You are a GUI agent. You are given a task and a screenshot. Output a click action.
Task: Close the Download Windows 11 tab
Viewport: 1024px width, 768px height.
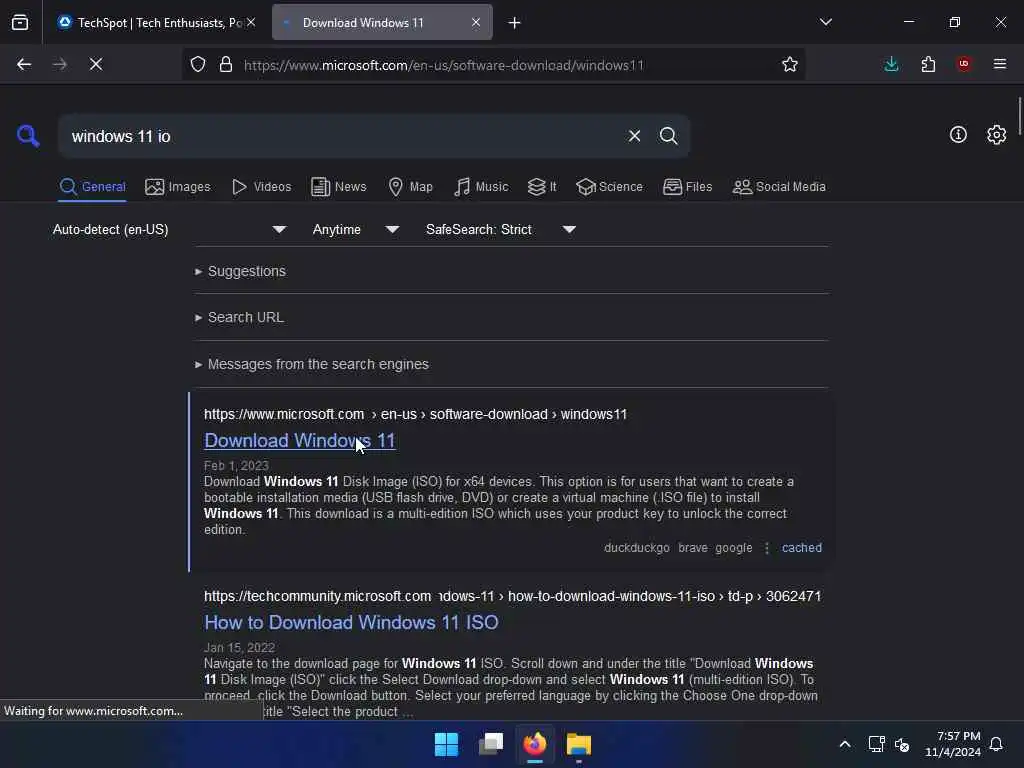[476, 22]
